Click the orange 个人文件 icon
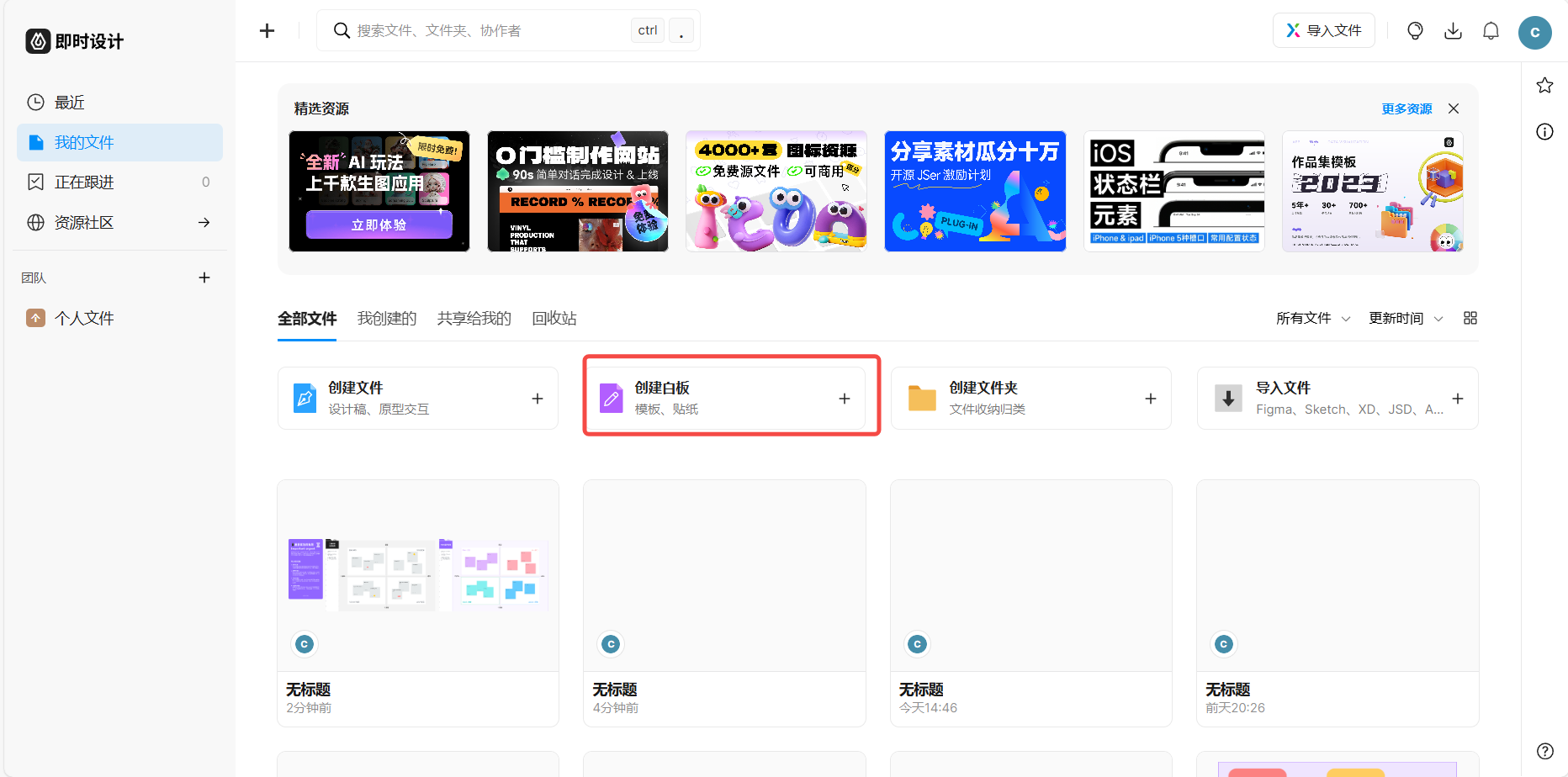Image resolution: width=1568 pixels, height=777 pixels. (35, 318)
